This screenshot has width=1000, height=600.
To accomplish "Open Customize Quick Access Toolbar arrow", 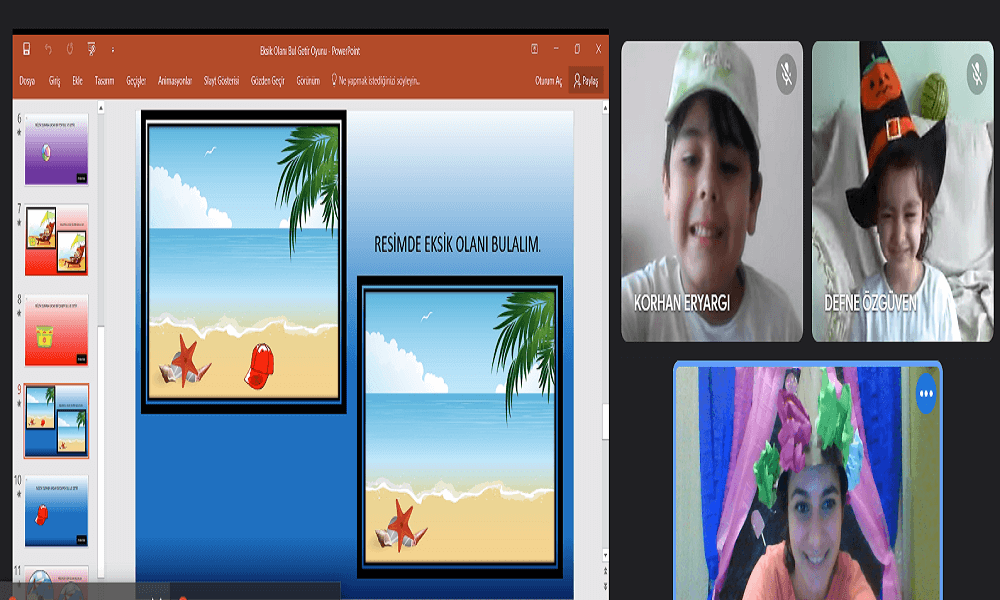I will pyautogui.click(x=113, y=50).
